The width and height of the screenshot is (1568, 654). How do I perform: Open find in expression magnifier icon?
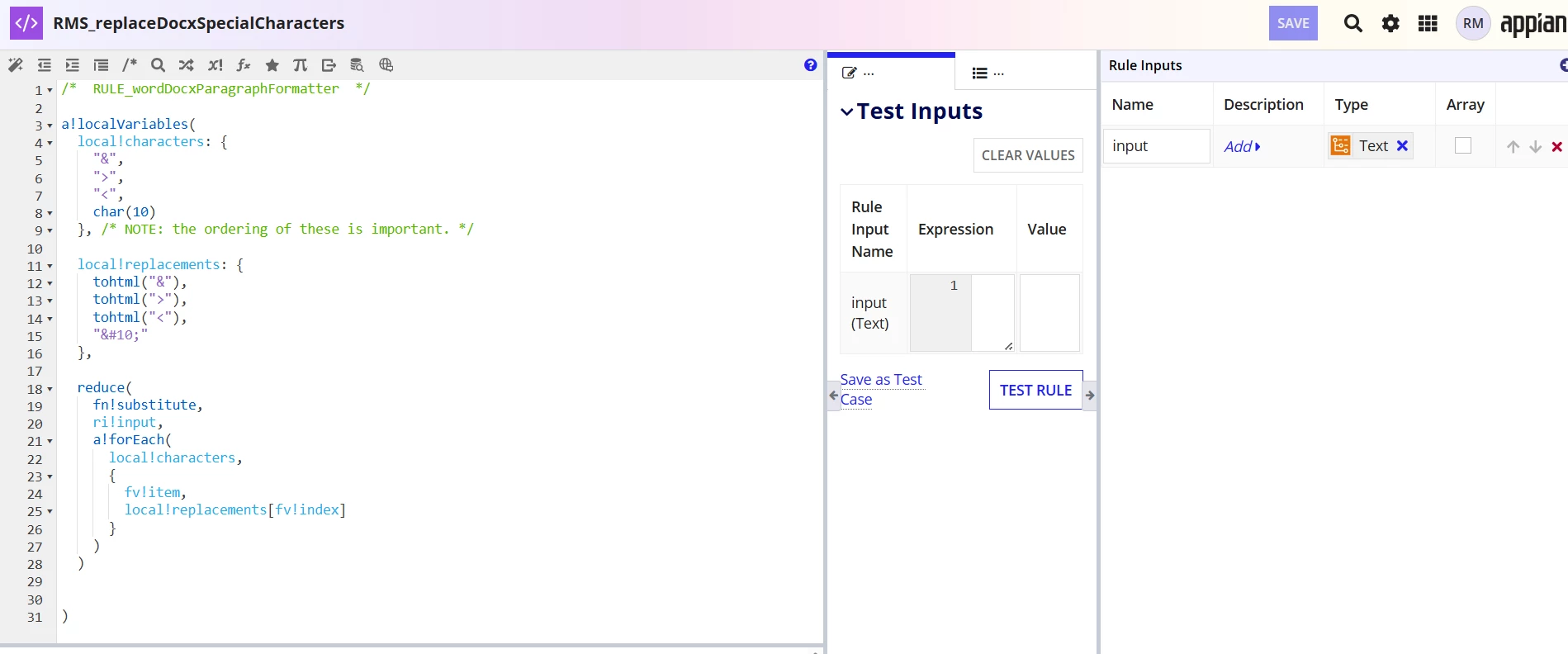tap(159, 65)
